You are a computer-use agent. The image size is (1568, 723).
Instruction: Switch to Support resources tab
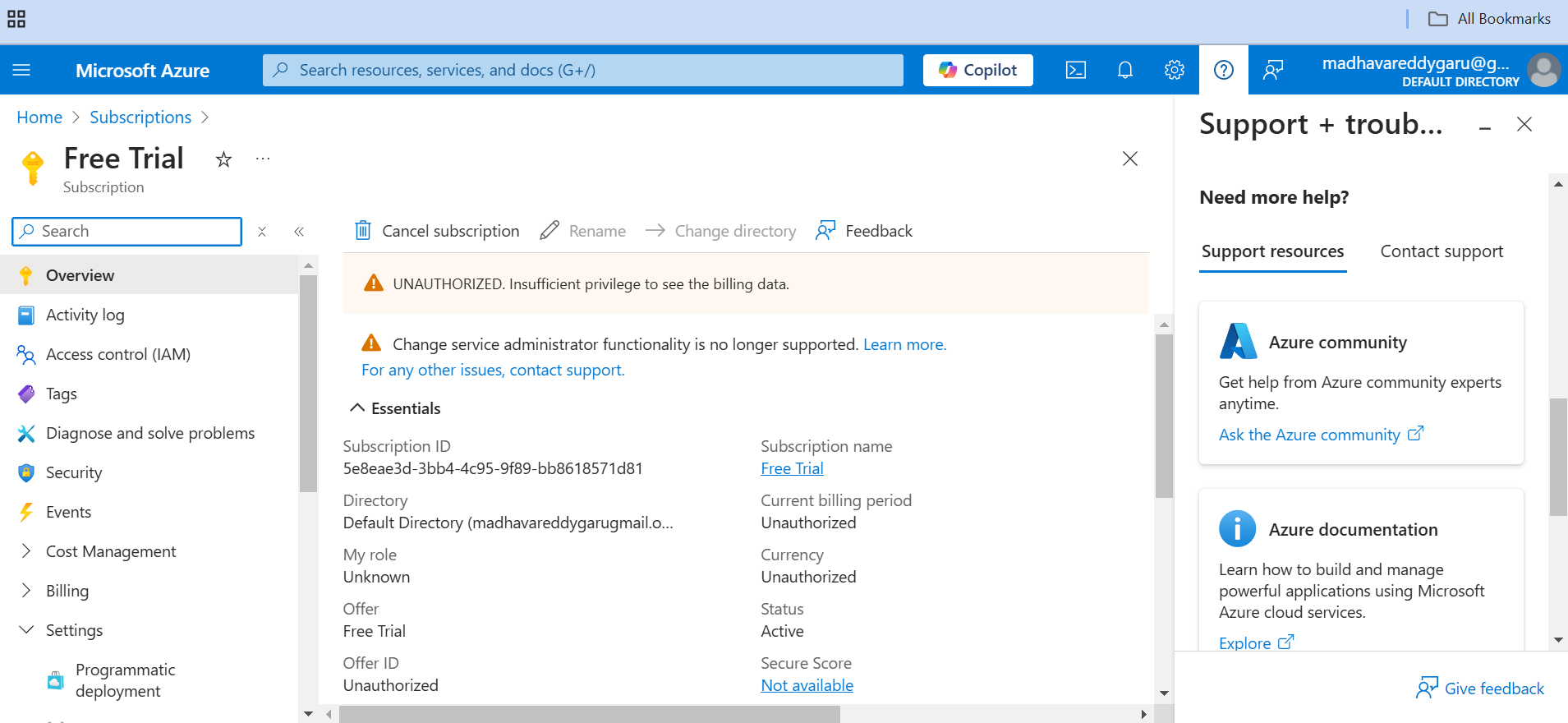[1272, 251]
